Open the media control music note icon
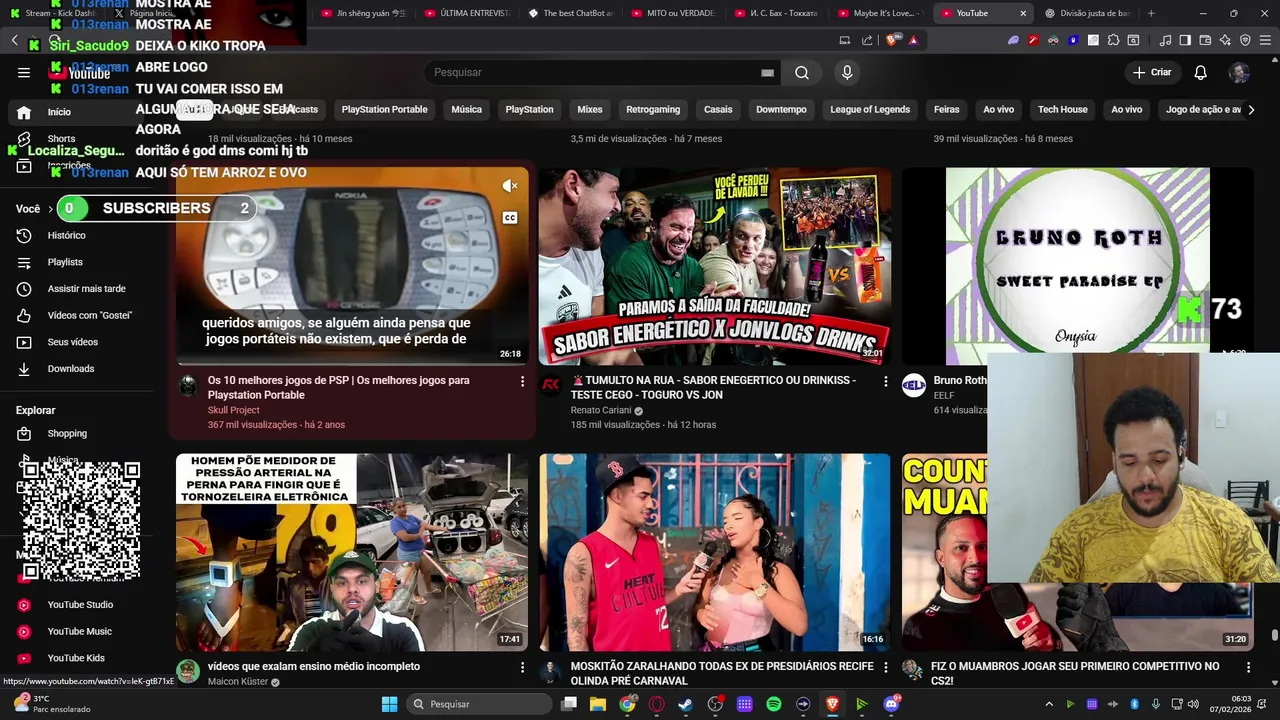 pos(1165,40)
